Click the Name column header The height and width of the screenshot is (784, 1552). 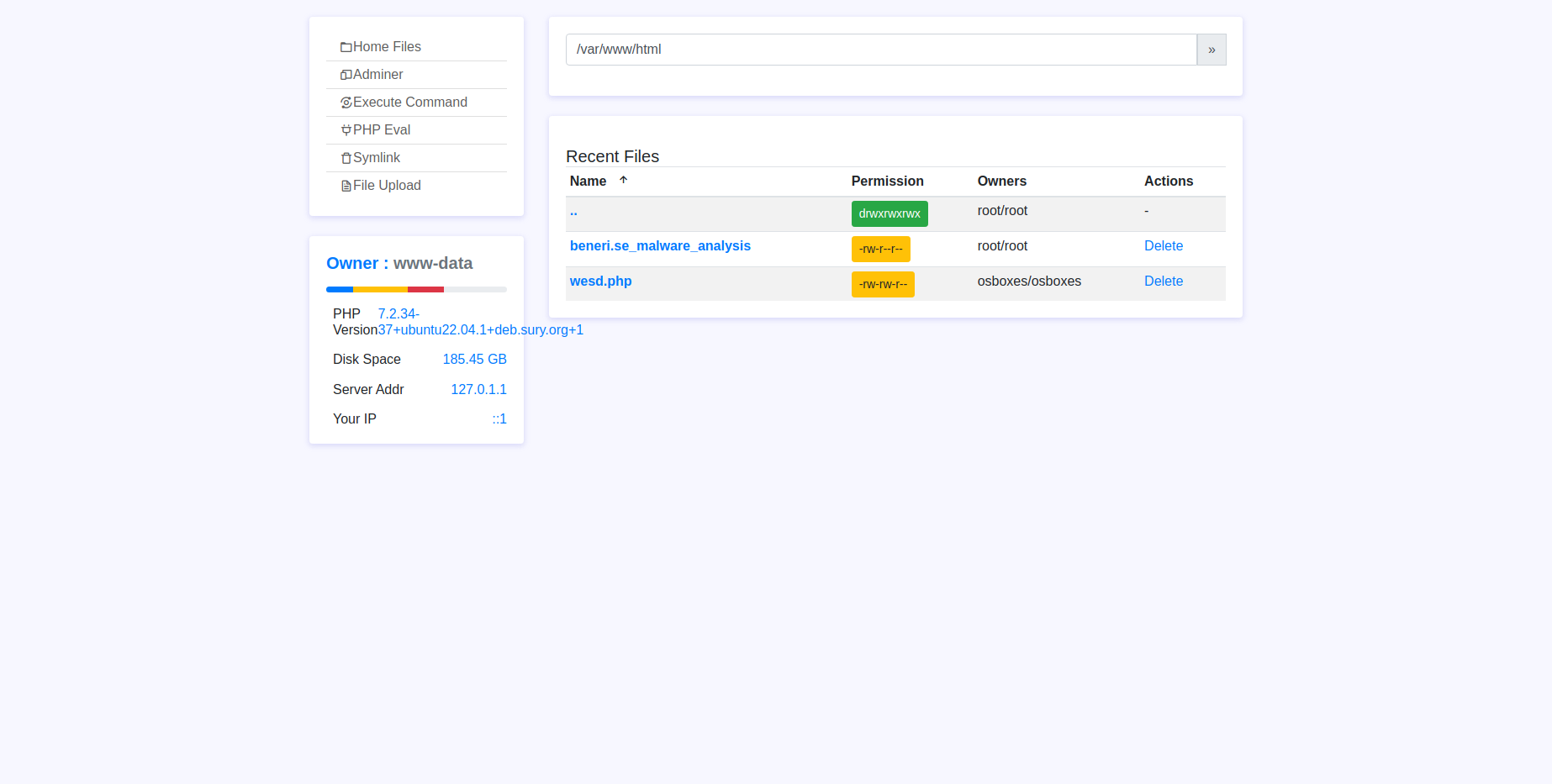pyautogui.click(x=588, y=181)
